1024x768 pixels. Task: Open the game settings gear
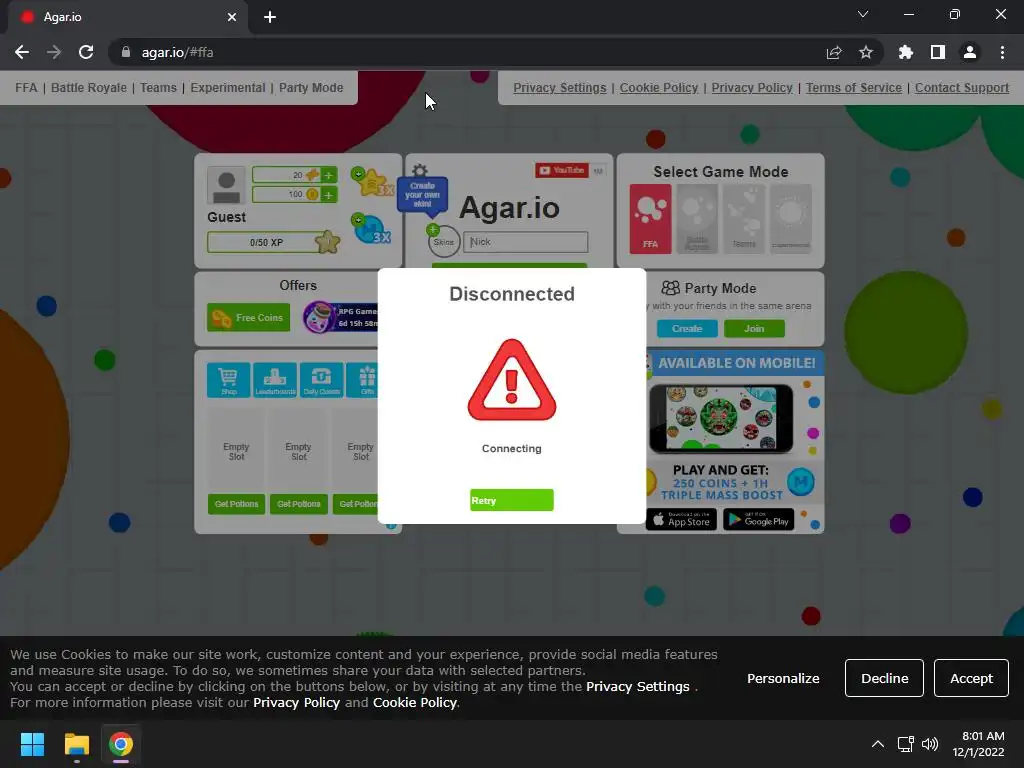(x=420, y=170)
